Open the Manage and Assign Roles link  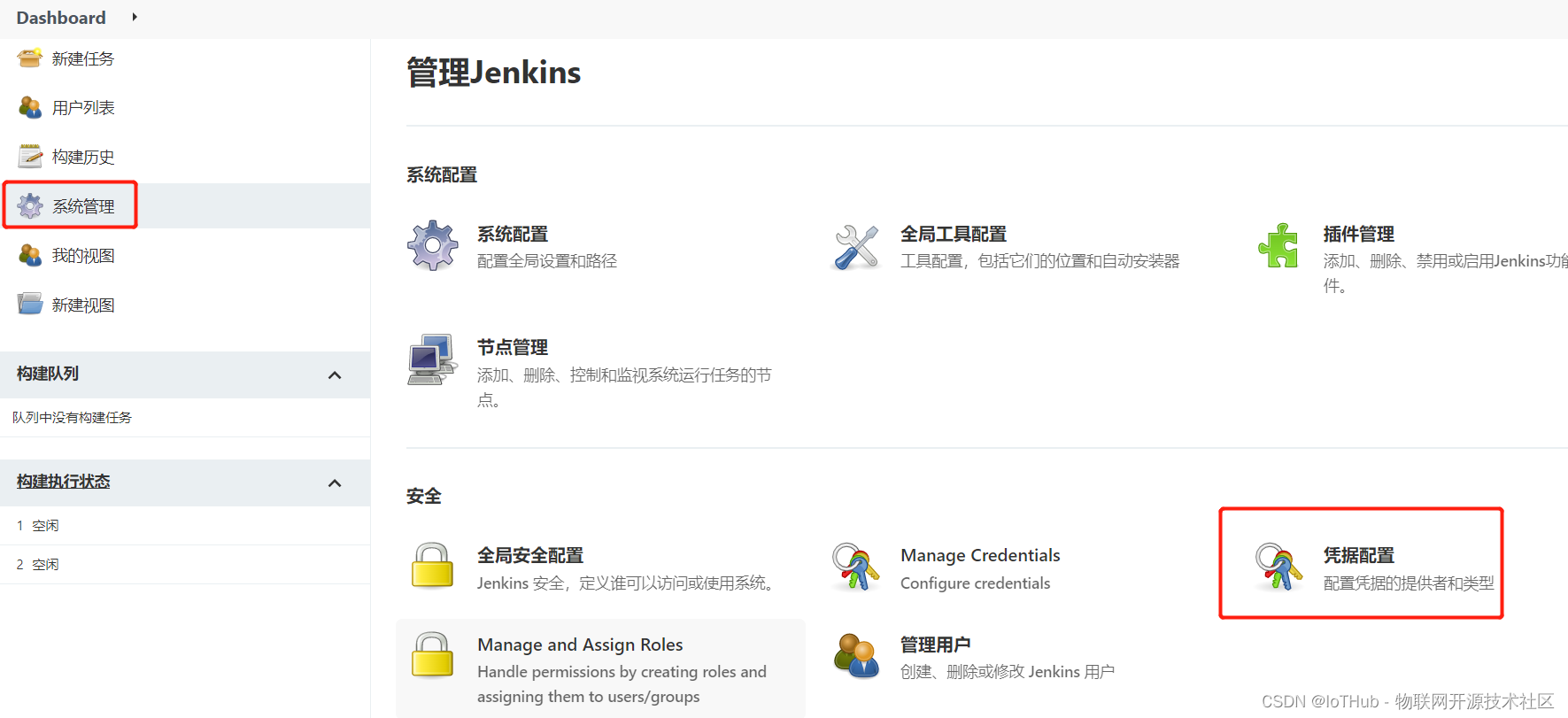click(x=580, y=645)
